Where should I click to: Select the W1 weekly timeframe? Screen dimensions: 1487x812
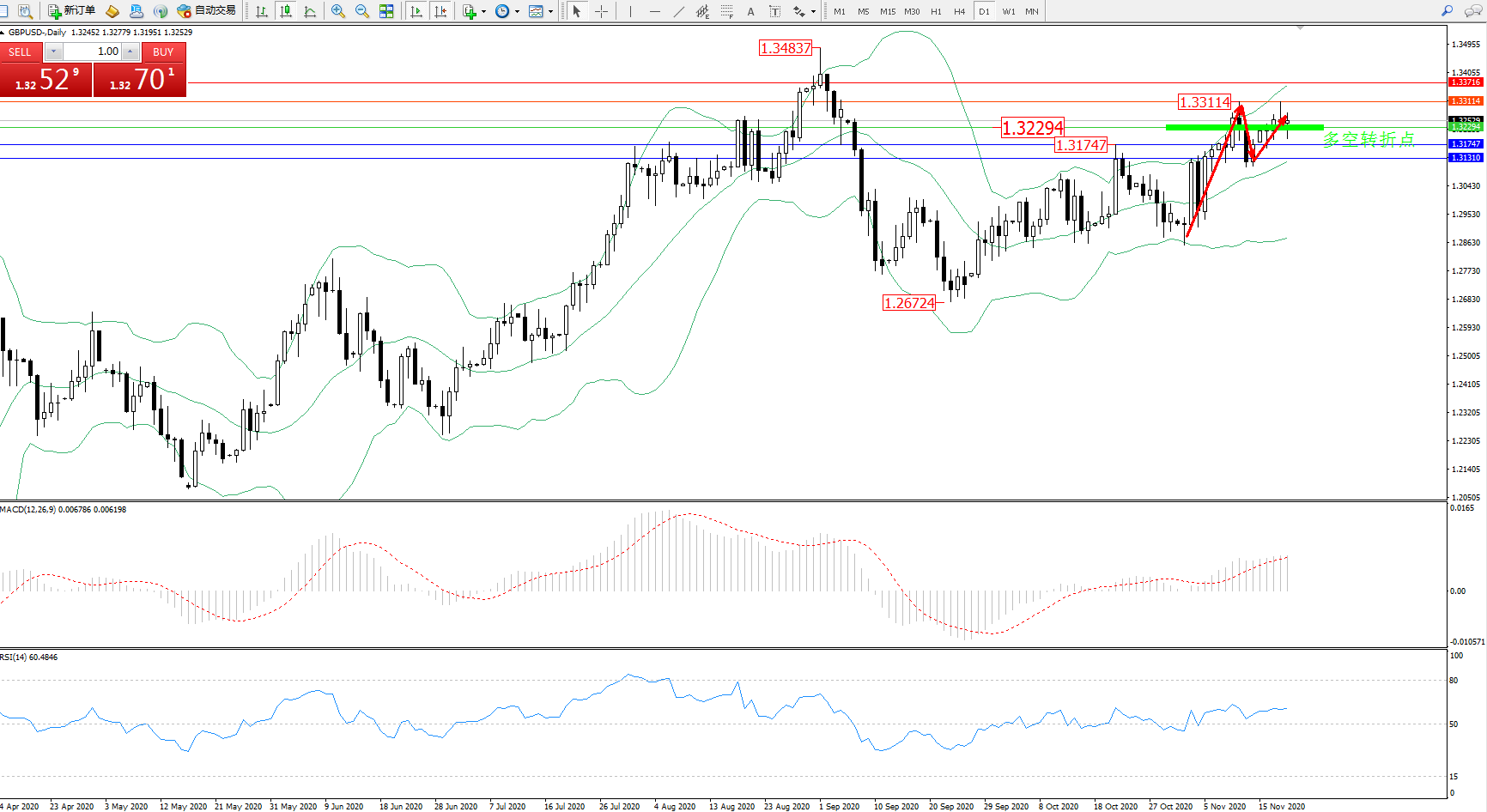click(x=1009, y=11)
